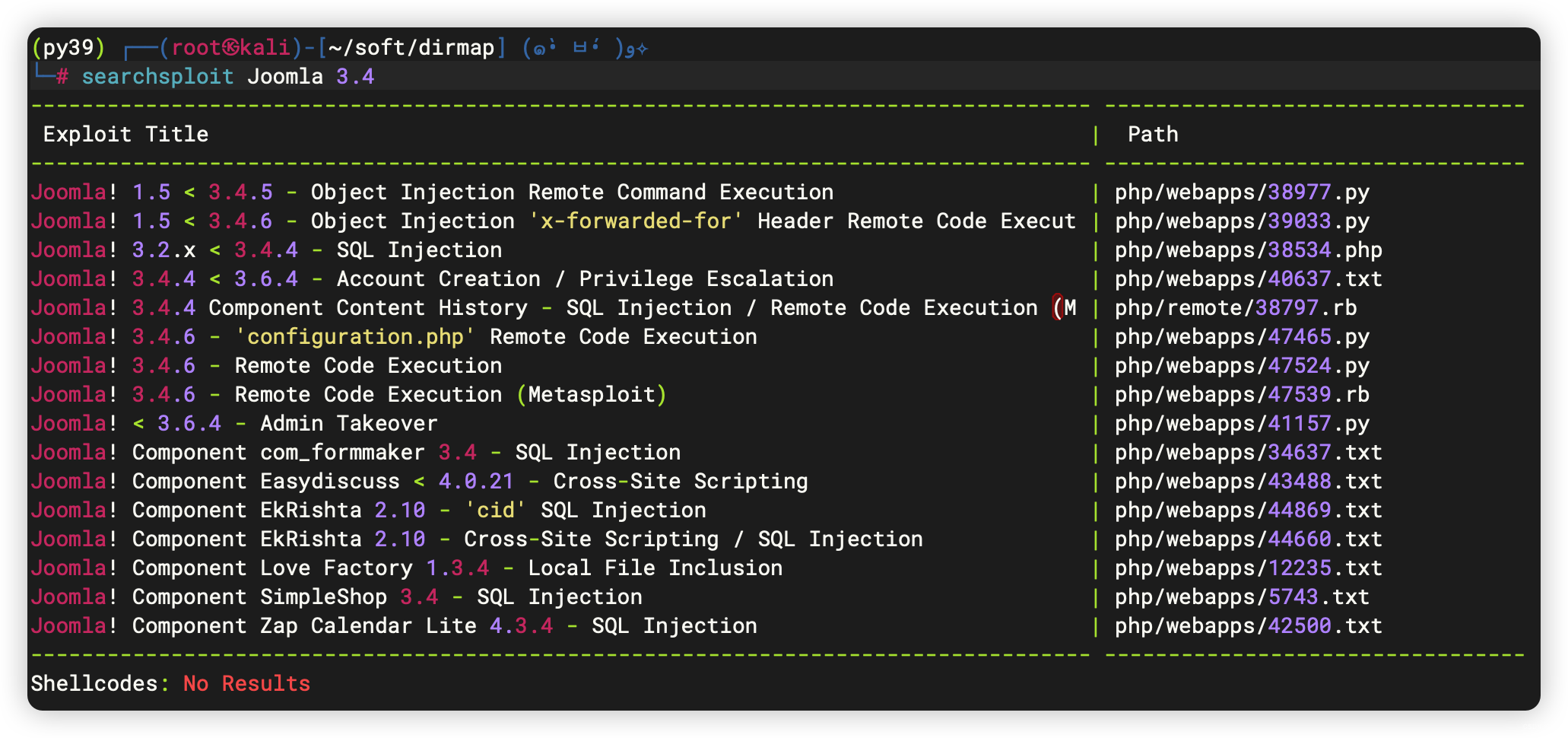1568x738 pixels.
Task: Click the red 'No Results' text
Action: coord(247,684)
